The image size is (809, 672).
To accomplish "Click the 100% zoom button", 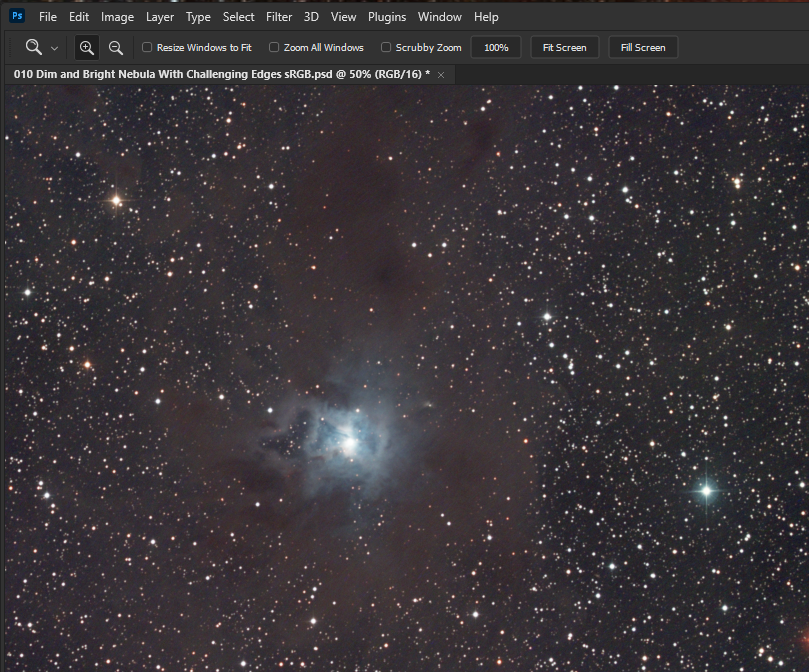I will [495, 46].
